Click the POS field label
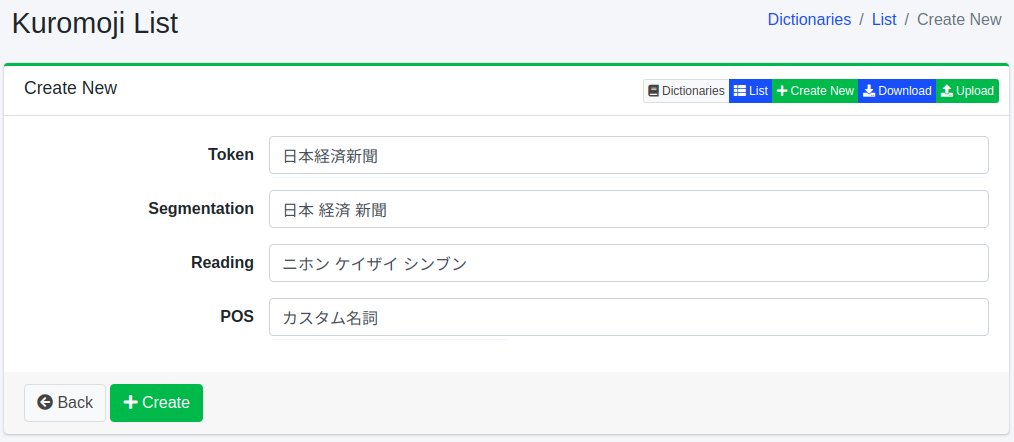The image size is (1014, 442). point(237,317)
